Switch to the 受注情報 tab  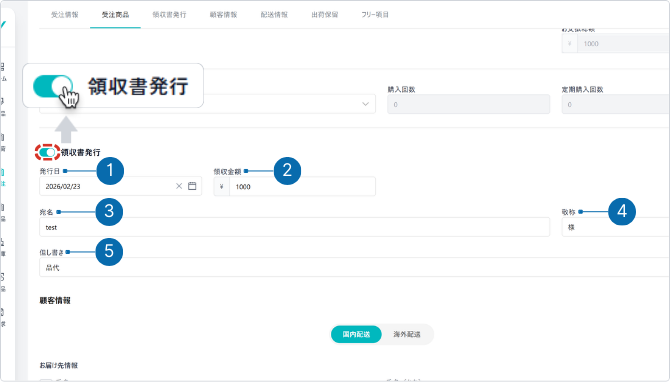(x=65, y=15)
